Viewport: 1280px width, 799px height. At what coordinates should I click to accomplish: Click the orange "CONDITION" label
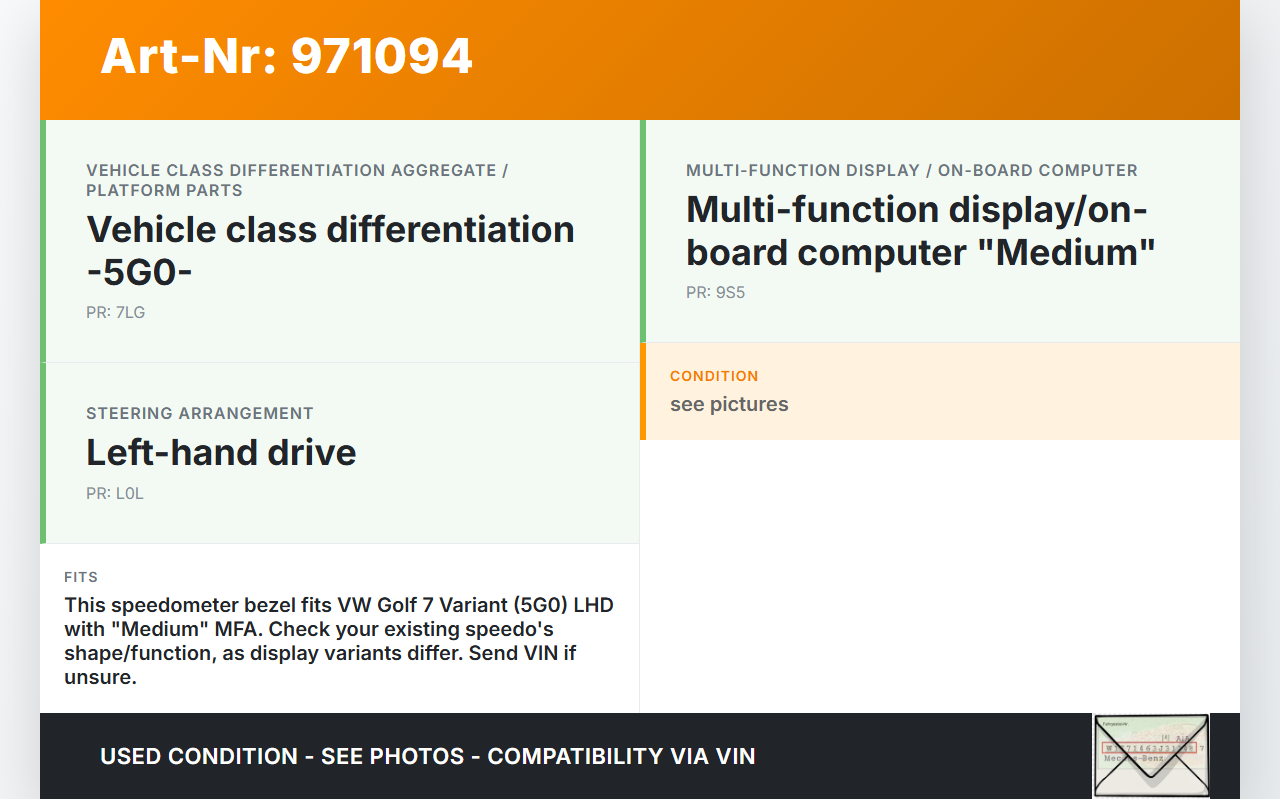tap(714, 376)
